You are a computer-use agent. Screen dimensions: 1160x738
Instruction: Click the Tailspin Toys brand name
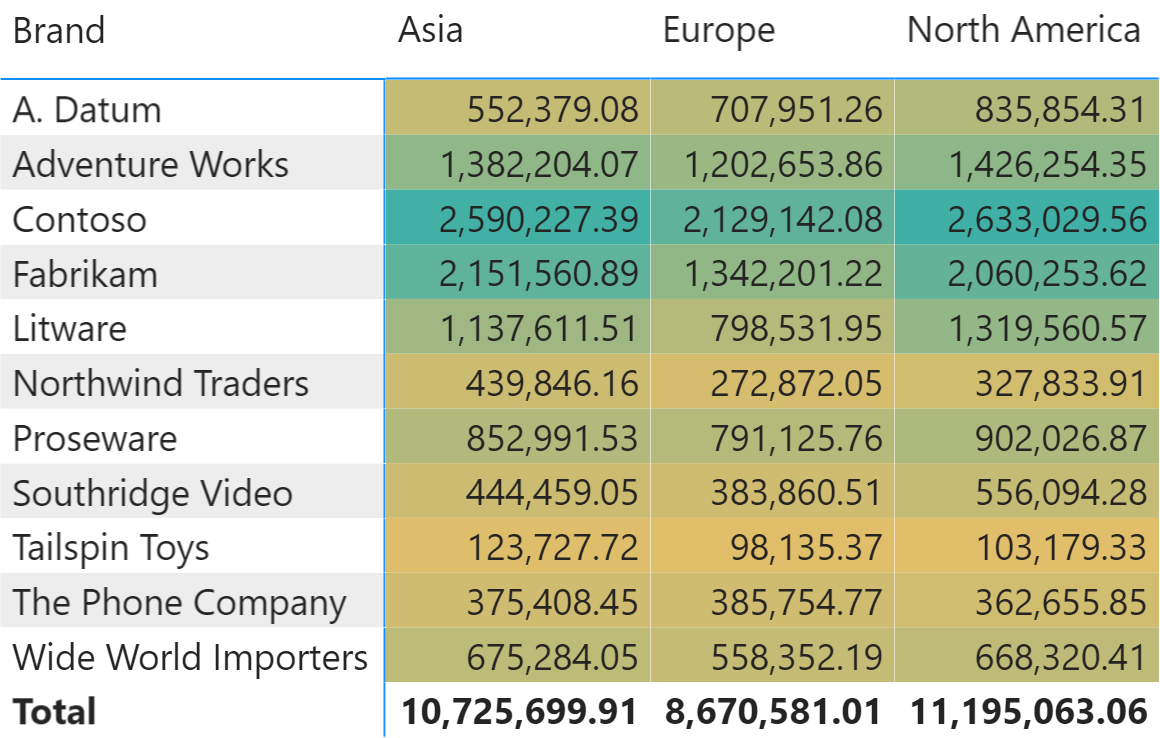click(x=111, y=549)
